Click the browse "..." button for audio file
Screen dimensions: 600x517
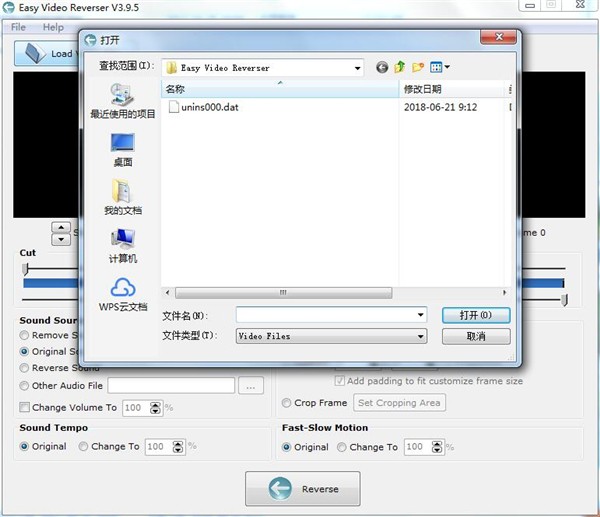point(251,386)
